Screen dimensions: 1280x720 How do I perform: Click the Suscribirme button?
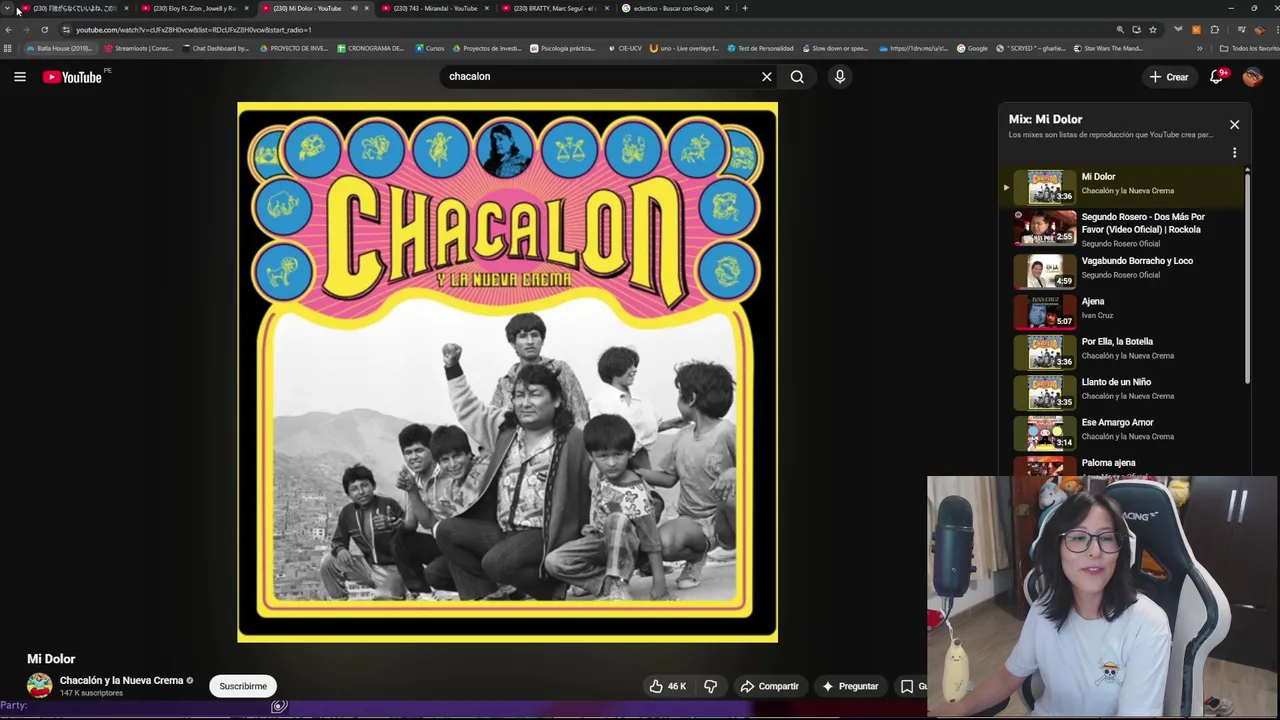point(243,686)
